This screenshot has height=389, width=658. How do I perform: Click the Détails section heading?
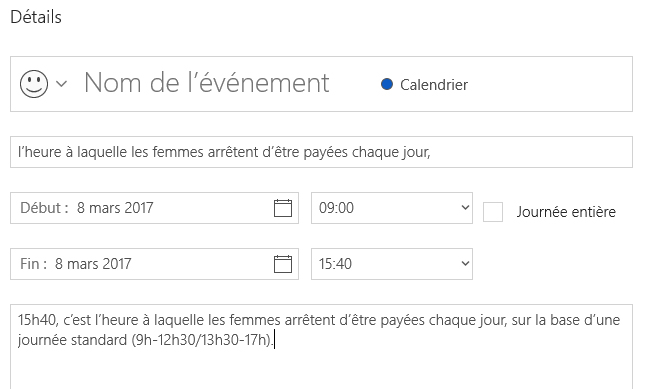[x=36, y=17]
